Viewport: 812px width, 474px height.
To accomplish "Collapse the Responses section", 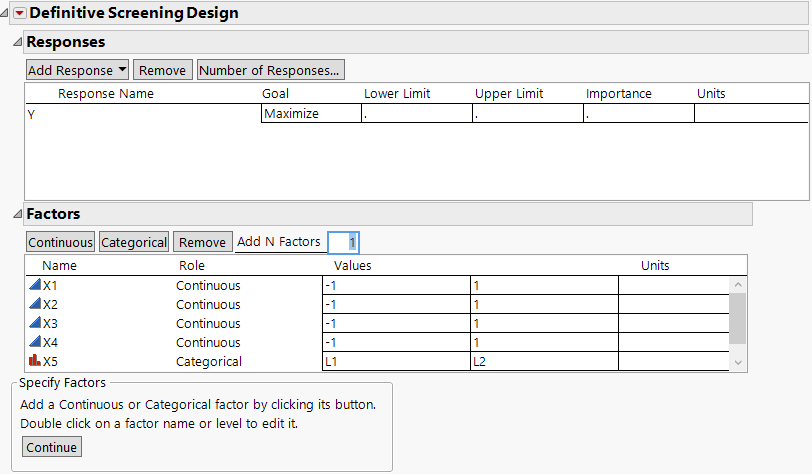I will (x=16, y=42).
